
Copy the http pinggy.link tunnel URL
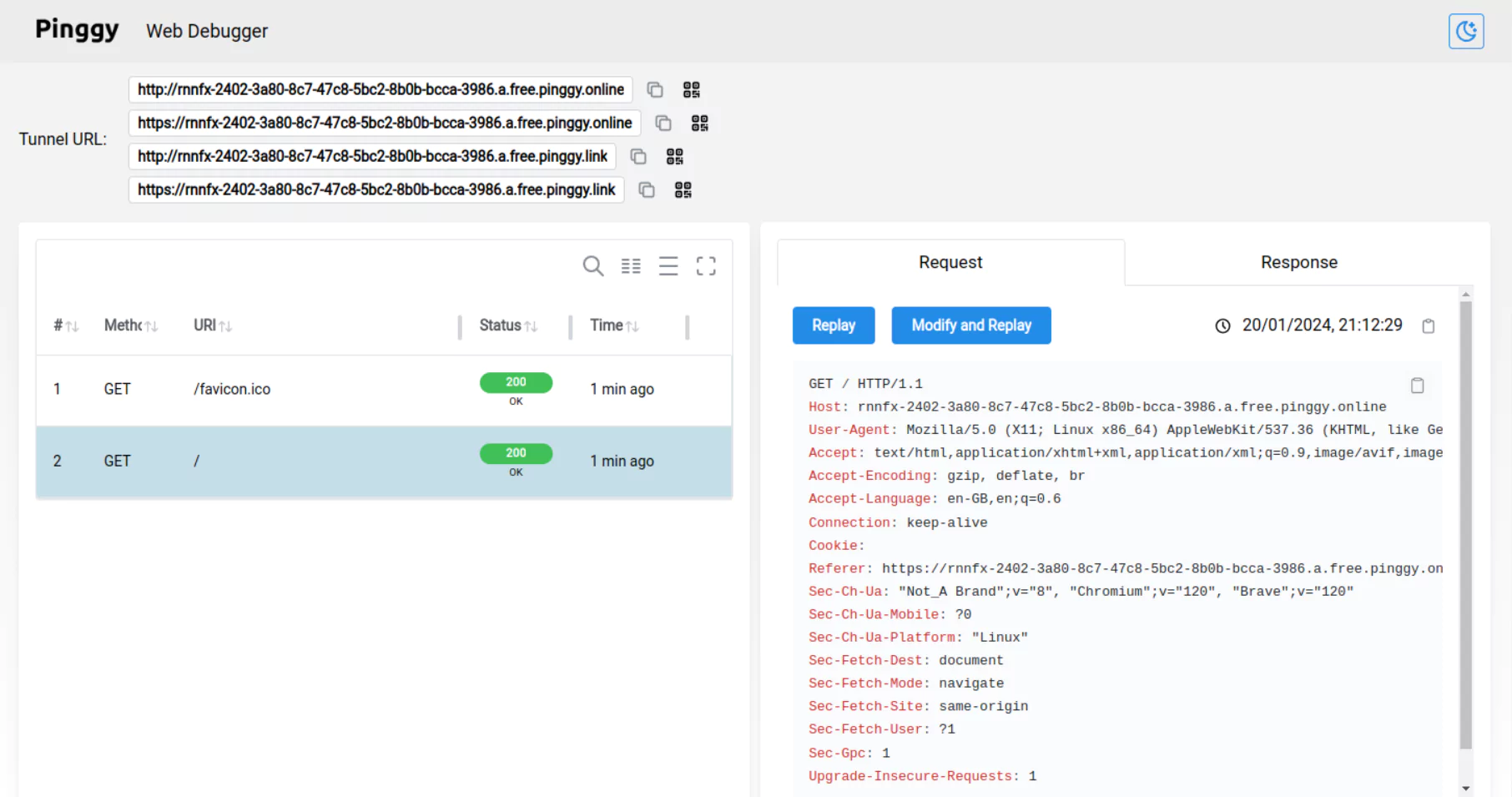coord(638,156)
